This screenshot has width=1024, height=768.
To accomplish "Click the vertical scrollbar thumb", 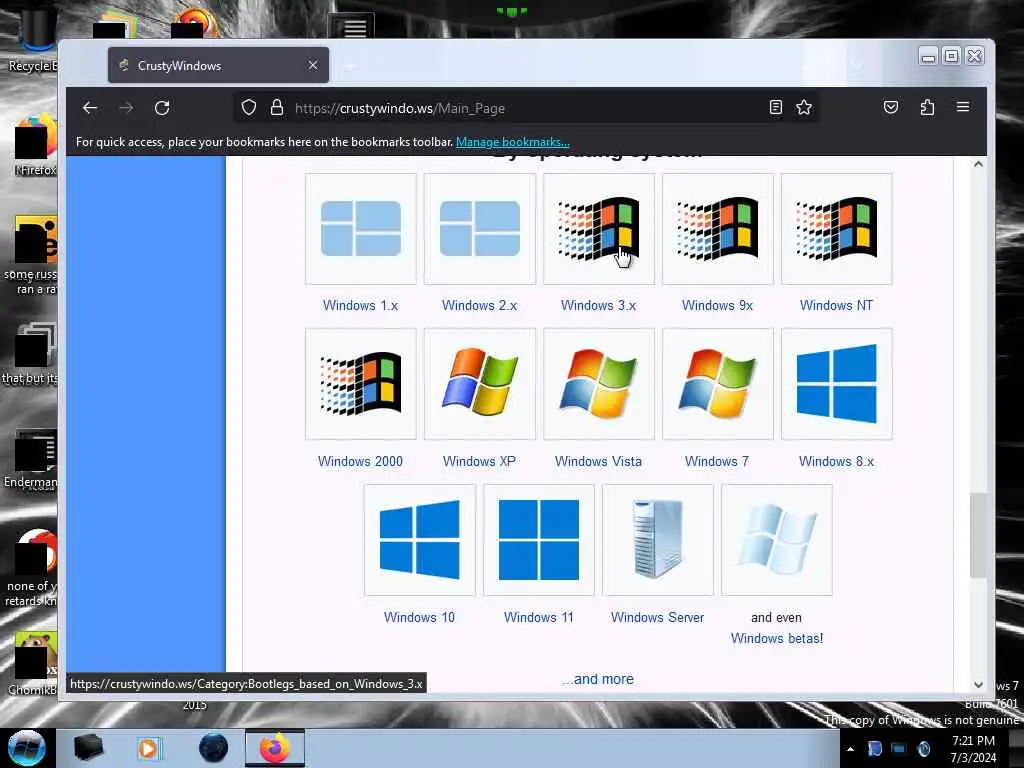I will pos(978,536).
